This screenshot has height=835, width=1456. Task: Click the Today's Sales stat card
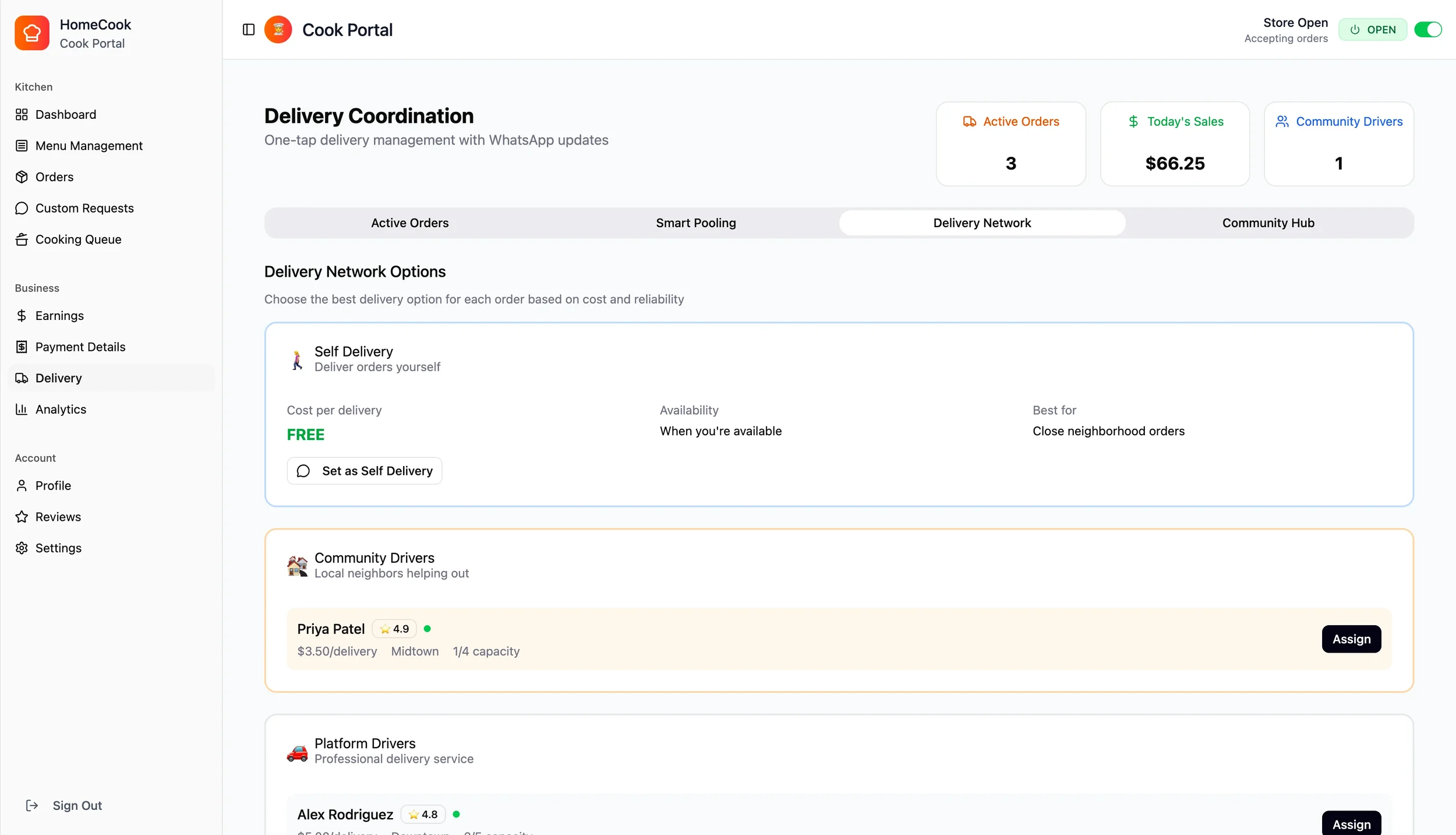point(1174,145)
